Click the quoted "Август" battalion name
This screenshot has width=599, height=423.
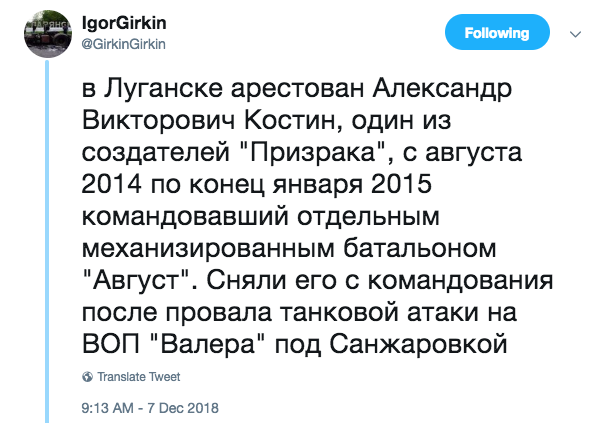click(x=136, y=281)
